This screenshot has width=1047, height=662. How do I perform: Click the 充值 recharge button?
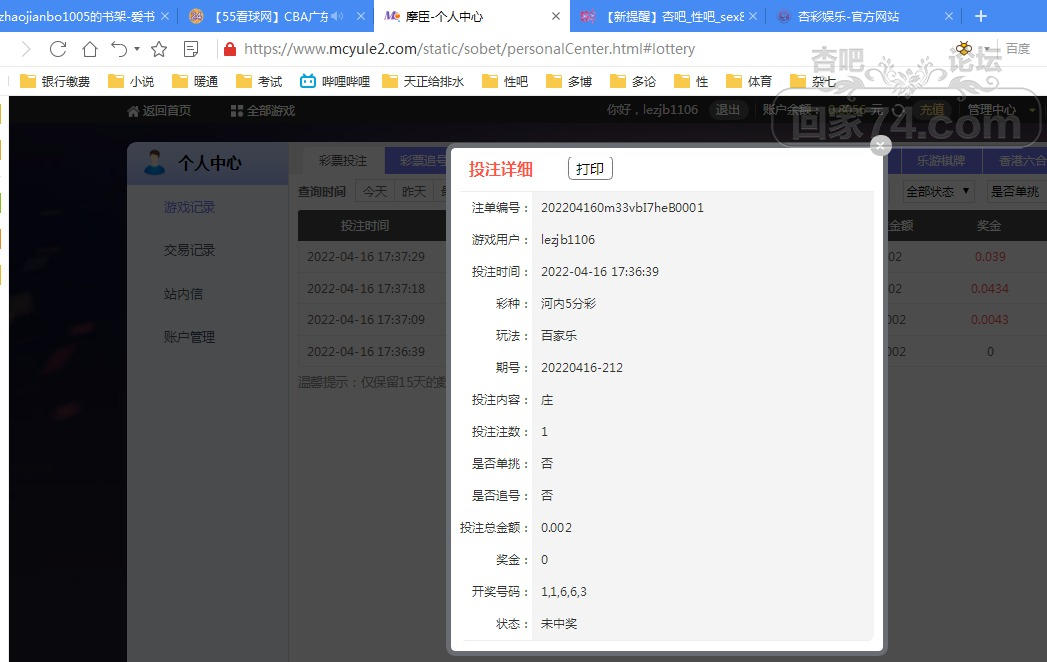(932, 110)
